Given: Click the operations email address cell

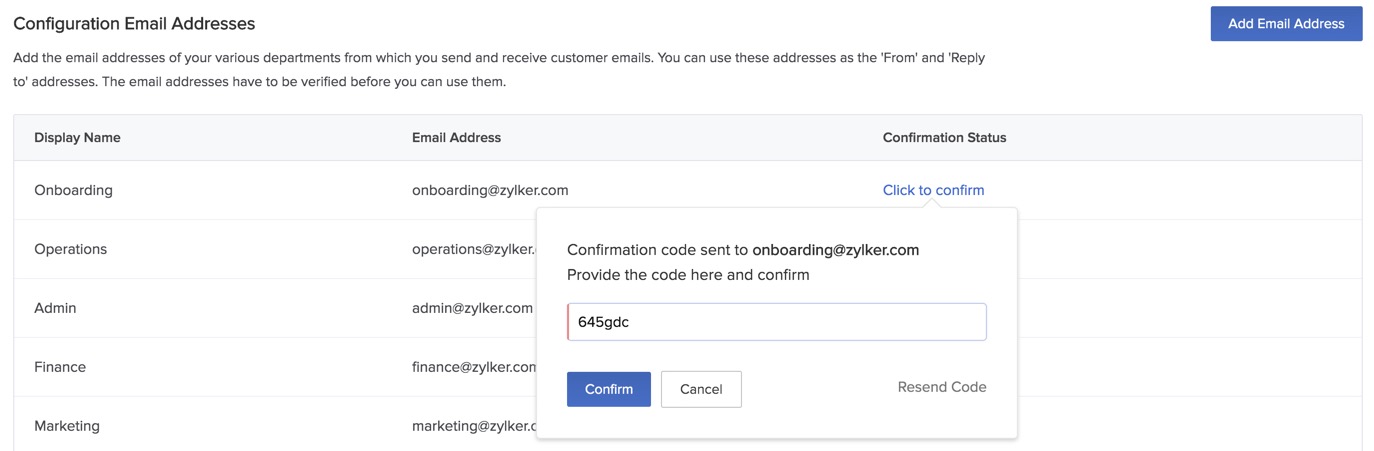Looking at the screenshot, I should coord(473,249).
